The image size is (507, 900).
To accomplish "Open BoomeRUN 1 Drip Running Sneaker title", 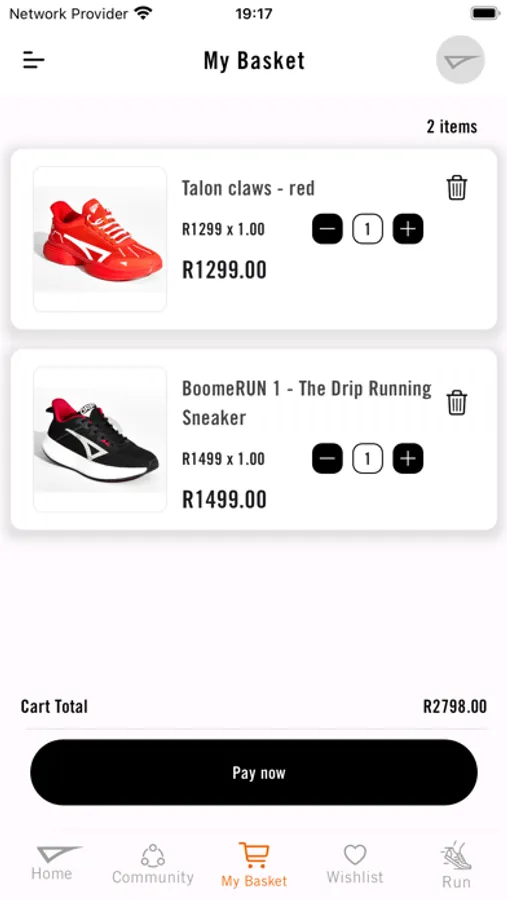I will point(307,403).
